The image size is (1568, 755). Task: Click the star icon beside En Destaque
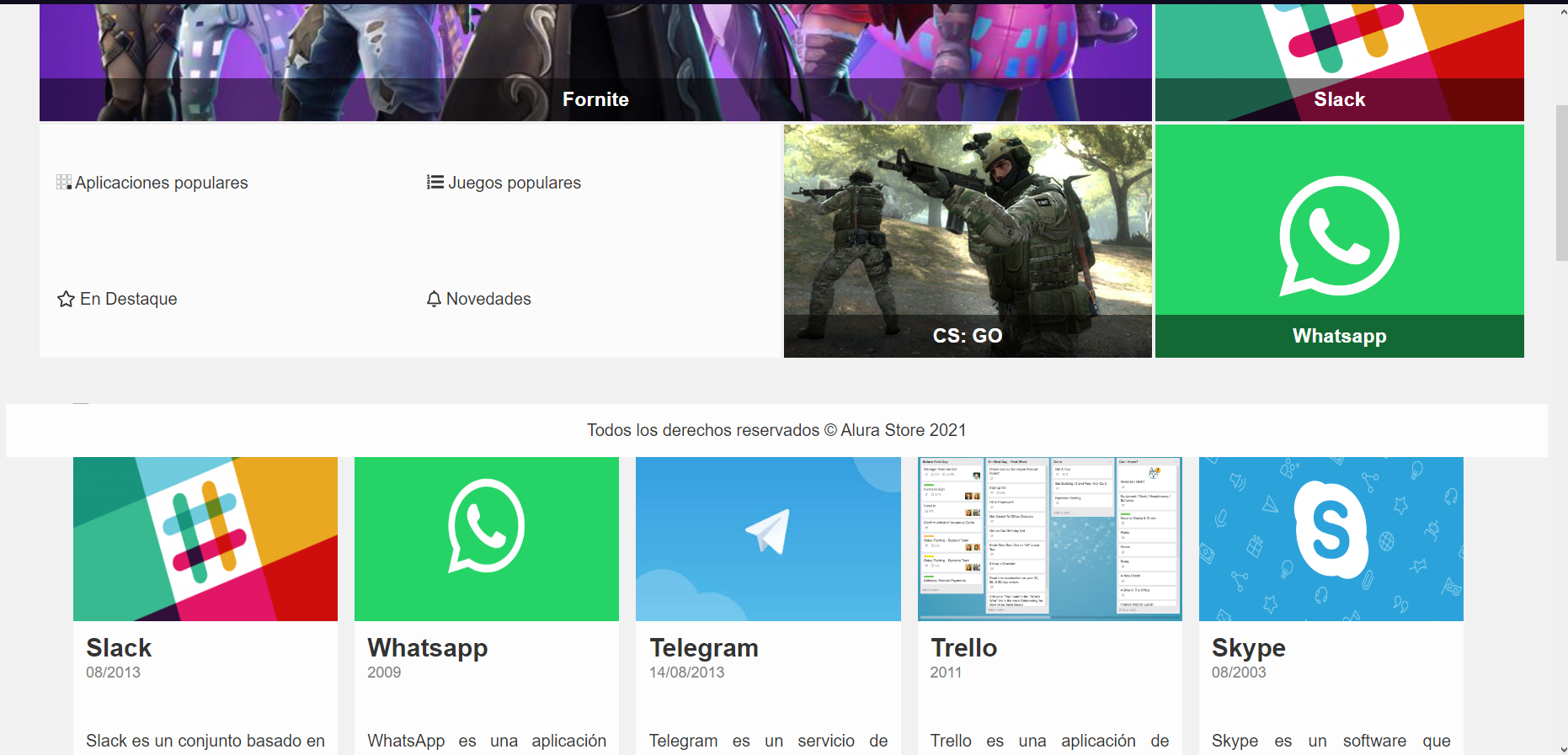66,299
